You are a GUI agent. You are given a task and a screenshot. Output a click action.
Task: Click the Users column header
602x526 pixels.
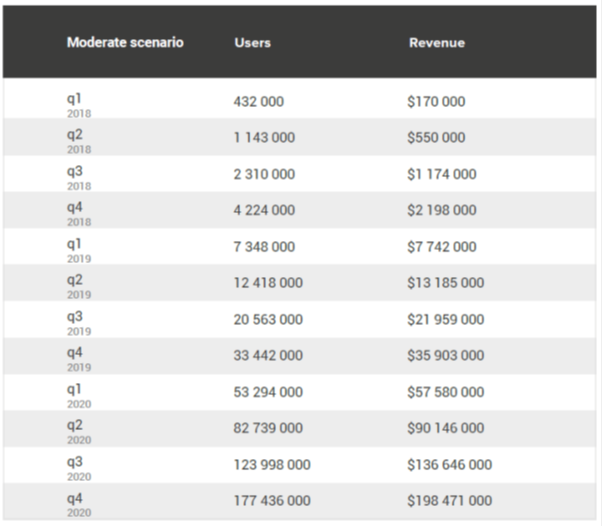pyautogui.click(x=252, y=43)
